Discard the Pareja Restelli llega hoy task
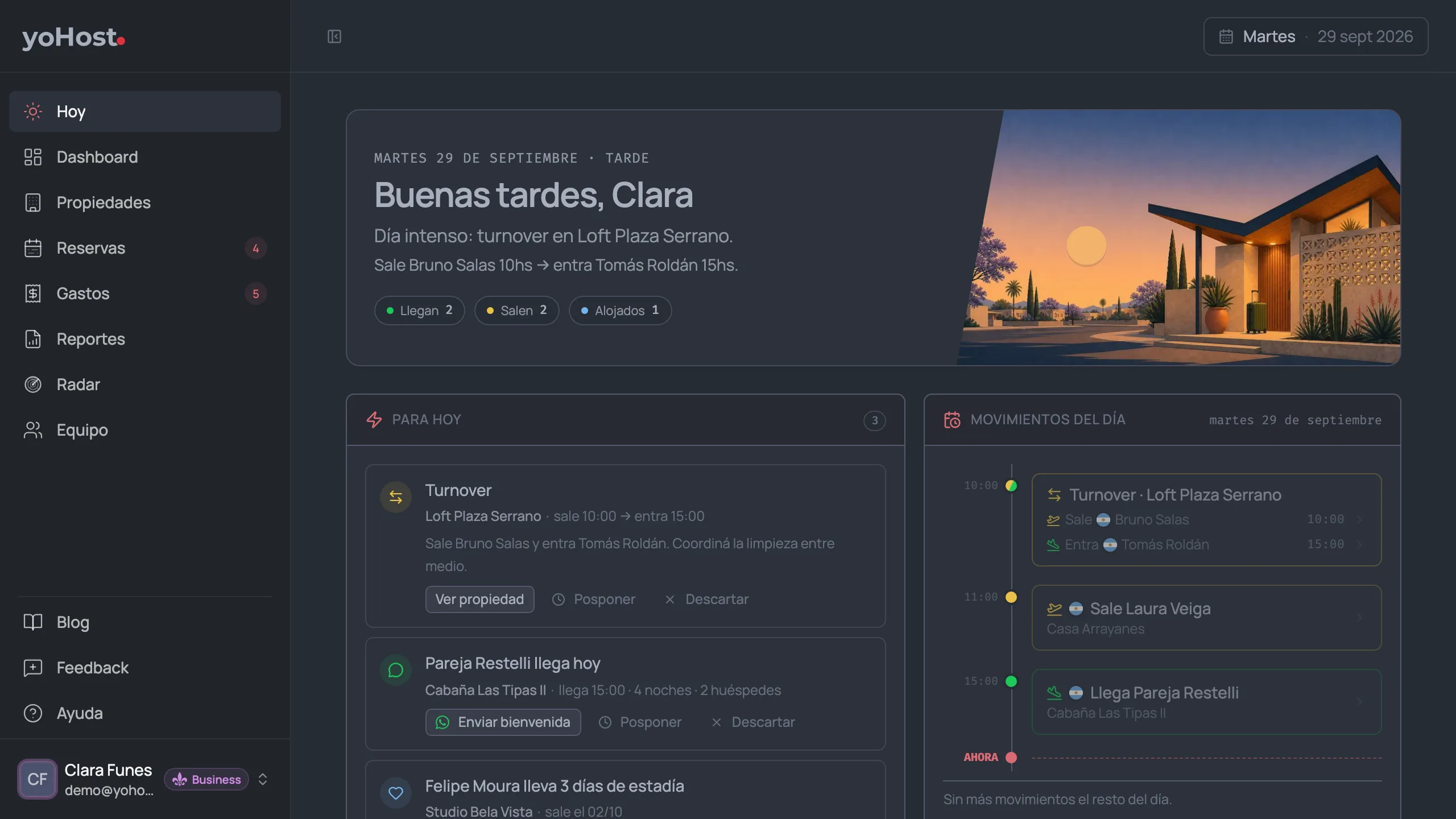 click(x=752, y=722)
